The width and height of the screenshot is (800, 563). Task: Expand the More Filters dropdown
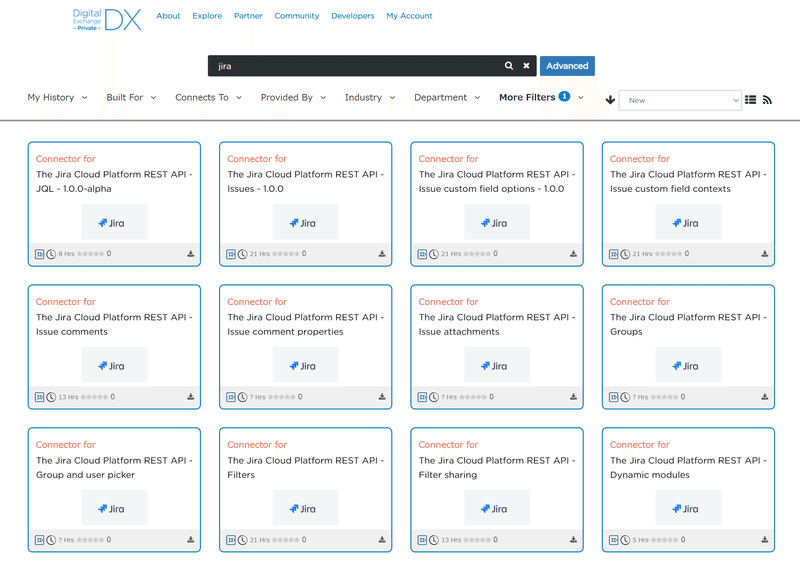pos(541,97)
